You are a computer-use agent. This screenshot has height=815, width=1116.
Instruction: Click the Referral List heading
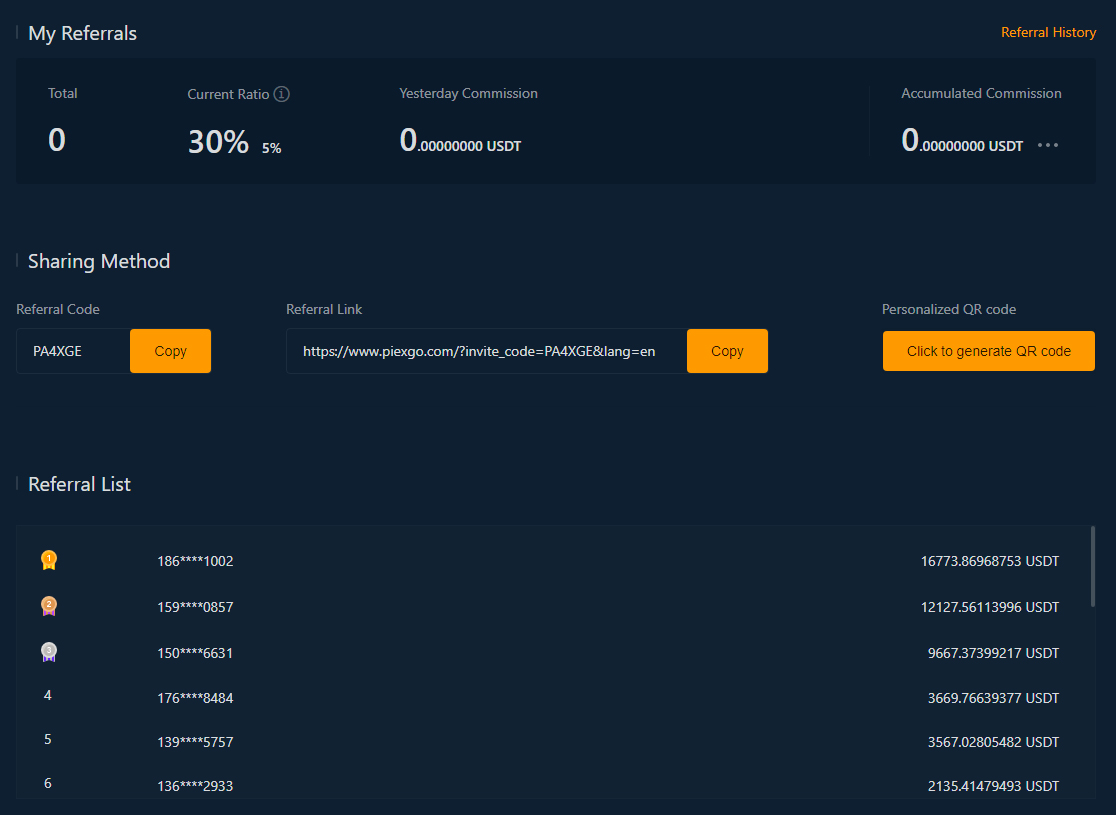tap(79, 484)
